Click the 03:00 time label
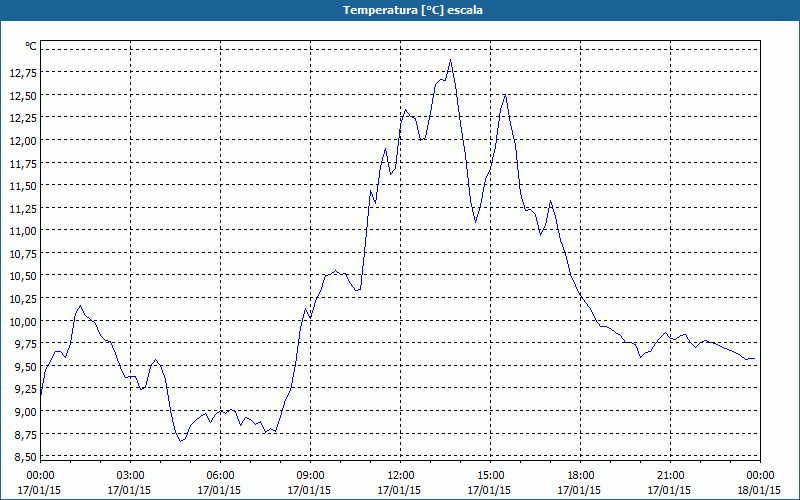 (x=130, y=476)
